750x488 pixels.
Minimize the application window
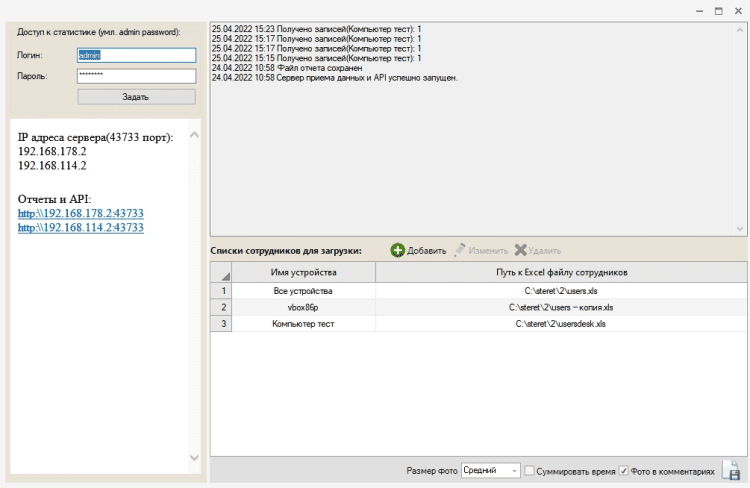(699, 10)
